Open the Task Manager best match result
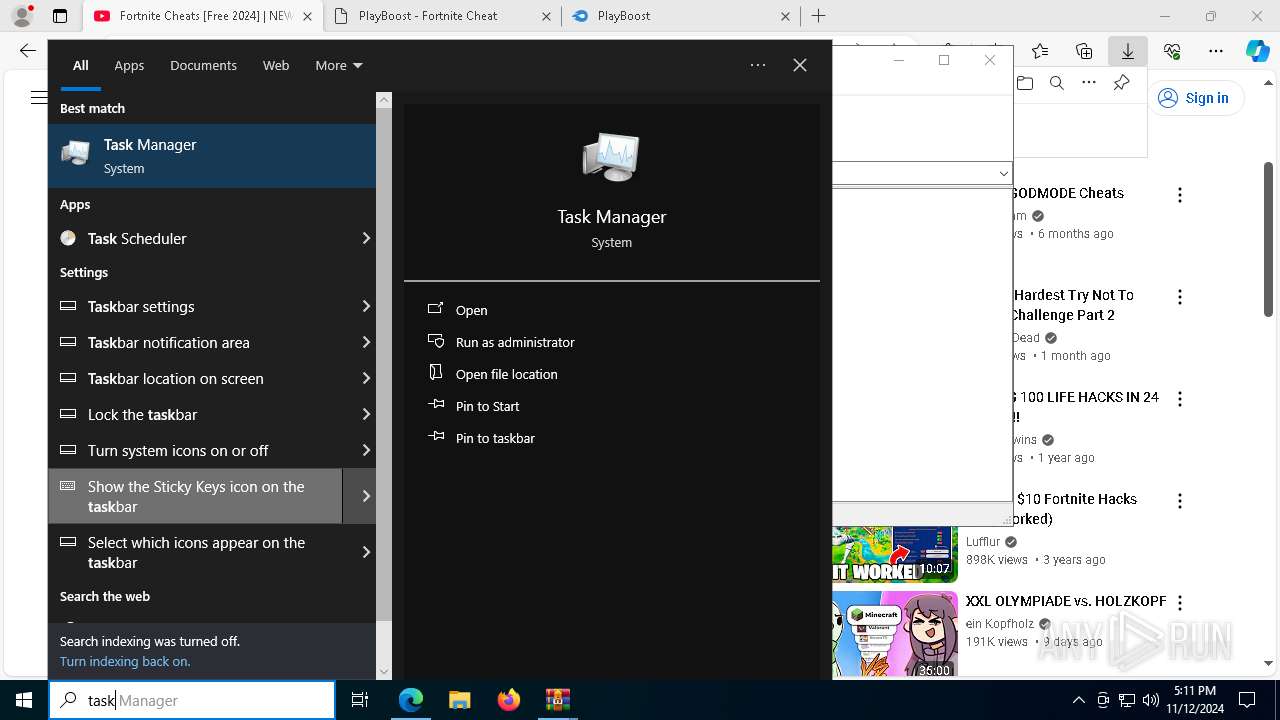1280x720 pixels. click(x=212, y=156)
